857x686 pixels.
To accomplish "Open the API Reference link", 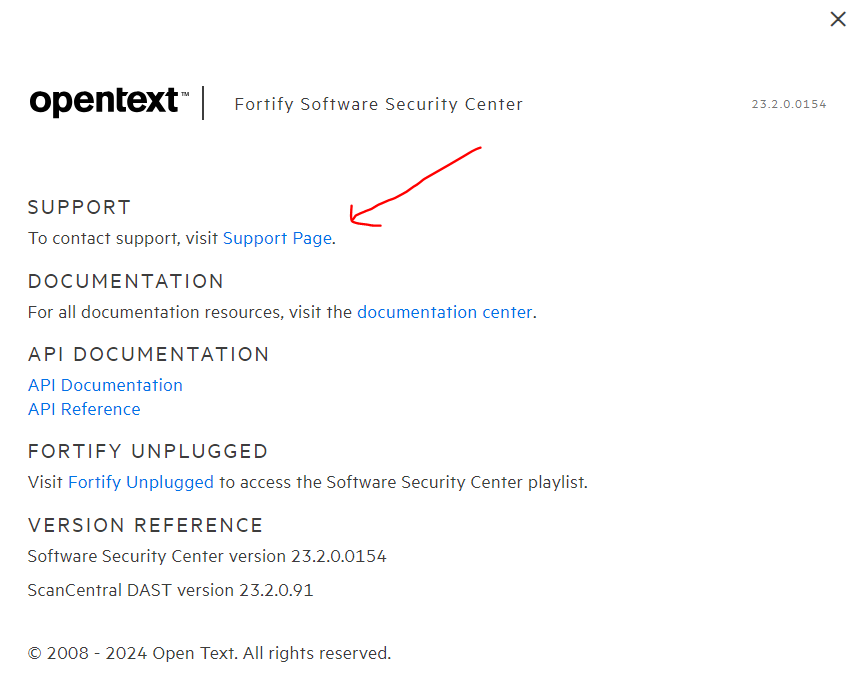I will (x=84, y=409).
